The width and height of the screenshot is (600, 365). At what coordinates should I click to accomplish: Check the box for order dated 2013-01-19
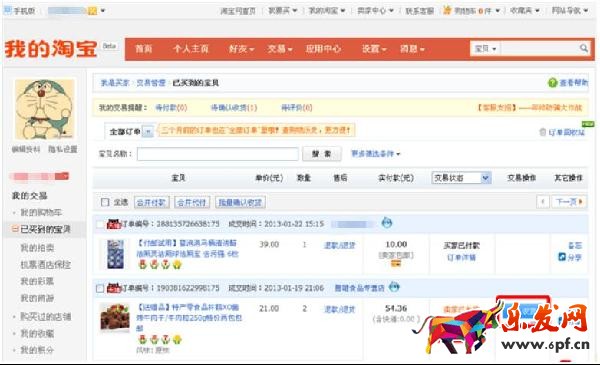tap(100, 288)
